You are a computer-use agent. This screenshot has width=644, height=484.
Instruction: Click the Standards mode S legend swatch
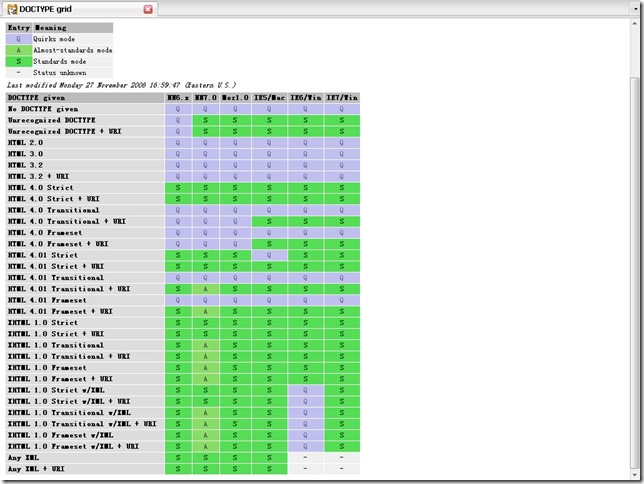[x=18, y=61]
